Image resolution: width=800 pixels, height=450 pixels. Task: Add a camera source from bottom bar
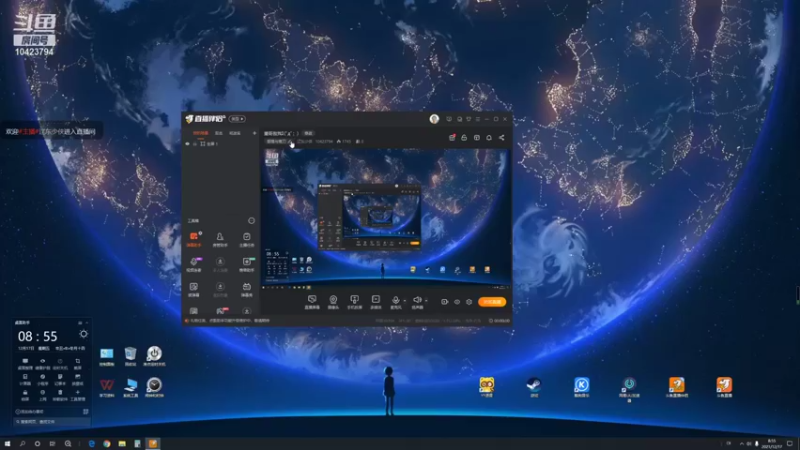(x=333, y=302)
